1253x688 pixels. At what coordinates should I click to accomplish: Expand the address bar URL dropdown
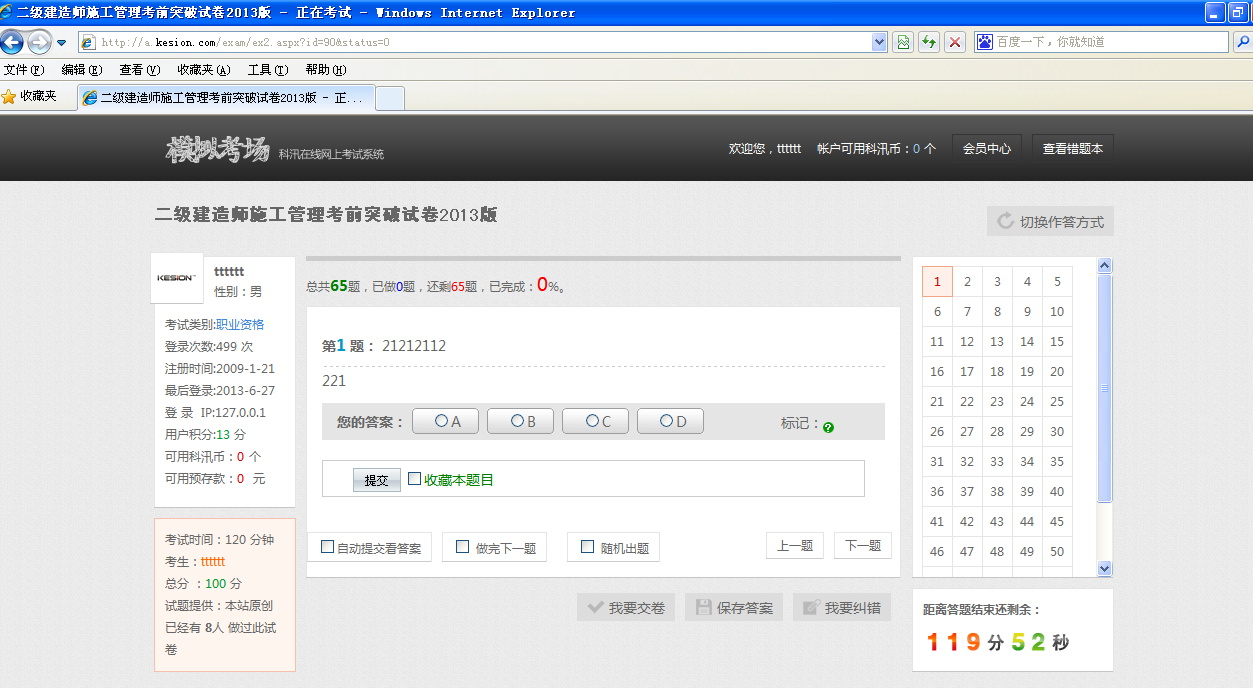880,42
